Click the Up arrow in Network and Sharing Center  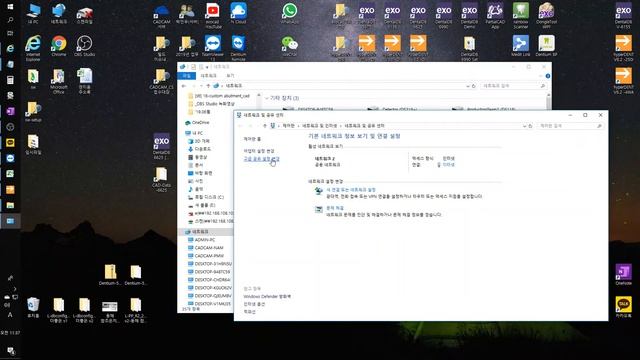click(x=265, y=126)
